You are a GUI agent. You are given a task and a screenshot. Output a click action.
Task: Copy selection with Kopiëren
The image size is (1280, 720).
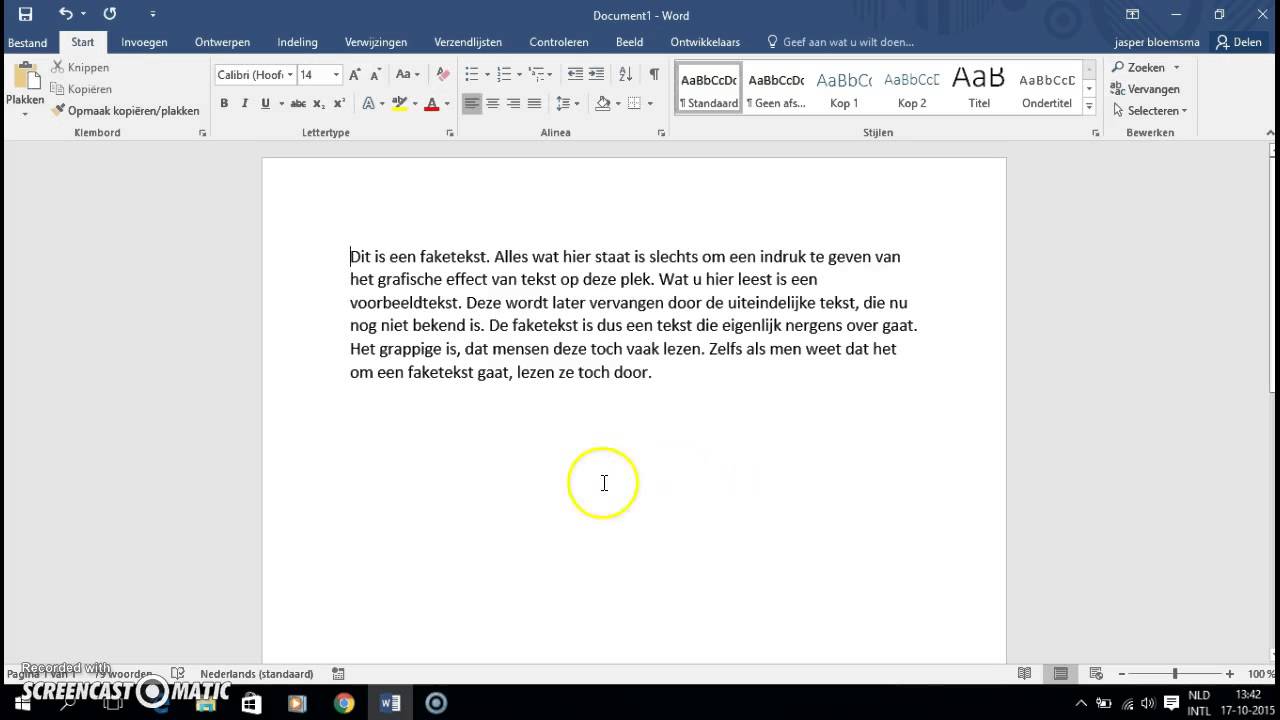[81, 89]
